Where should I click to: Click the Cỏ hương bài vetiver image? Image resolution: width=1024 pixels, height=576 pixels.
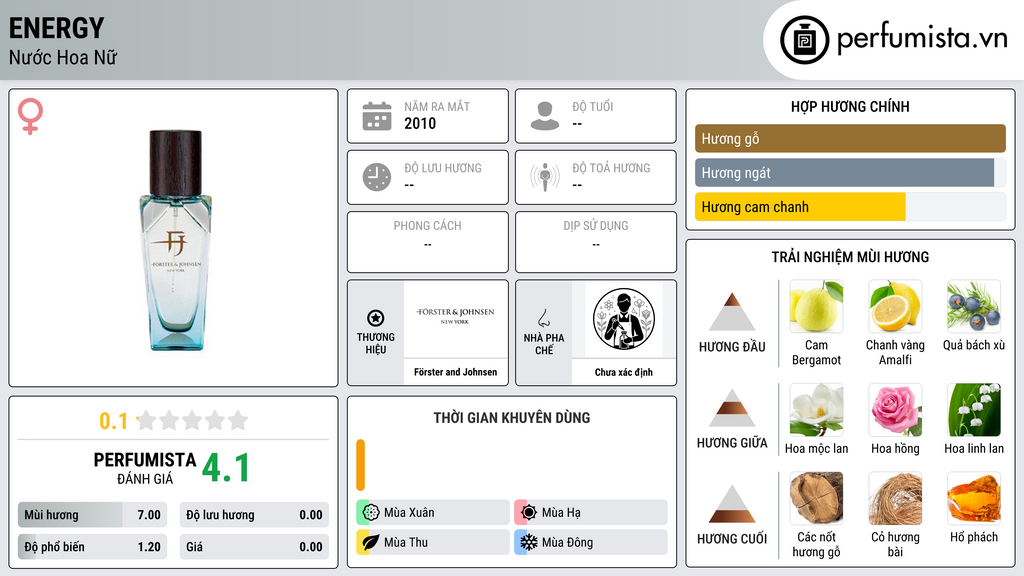point(895,498)
